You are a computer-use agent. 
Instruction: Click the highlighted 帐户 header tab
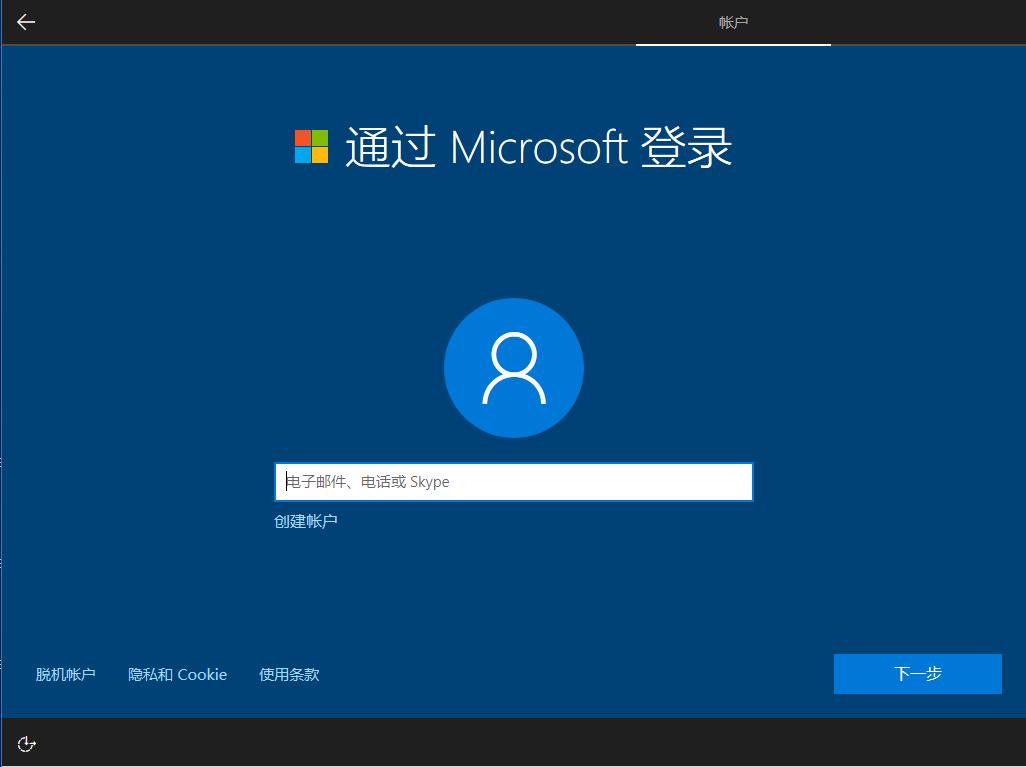[x=733, y=22]
